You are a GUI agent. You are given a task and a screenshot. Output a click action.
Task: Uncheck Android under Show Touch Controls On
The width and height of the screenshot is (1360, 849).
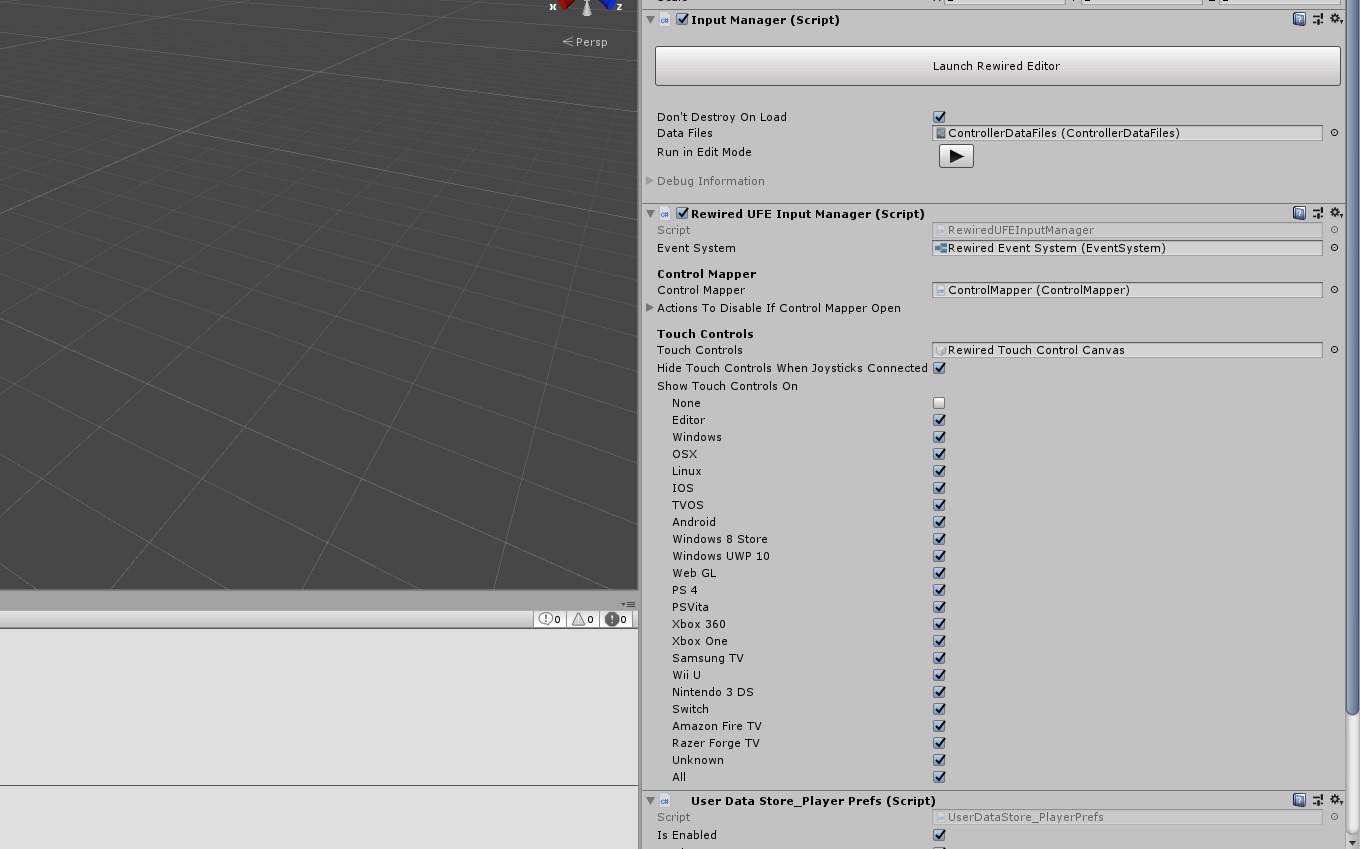pos(938,521)
